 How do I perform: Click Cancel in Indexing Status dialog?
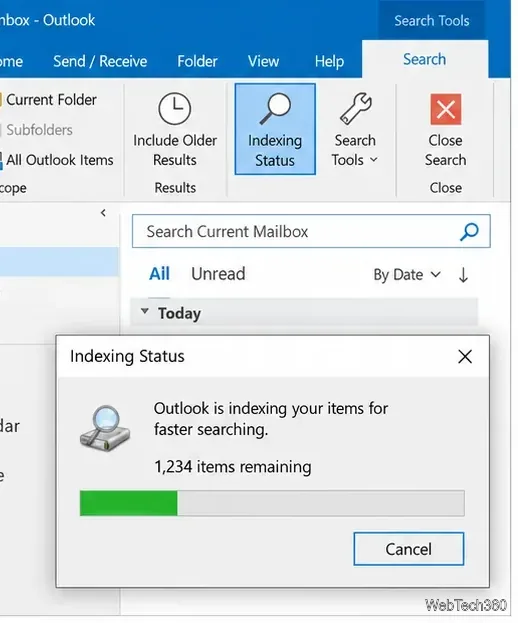pos(409,549)
